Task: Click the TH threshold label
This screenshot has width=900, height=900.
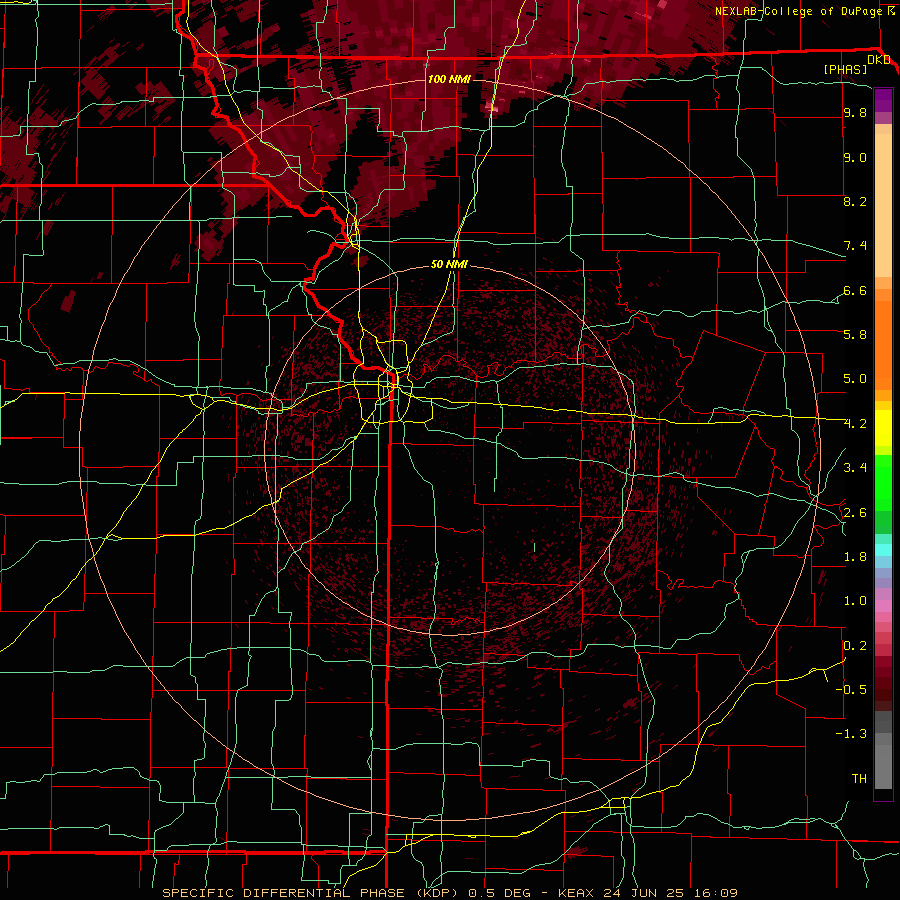Action: click(859, 779)
